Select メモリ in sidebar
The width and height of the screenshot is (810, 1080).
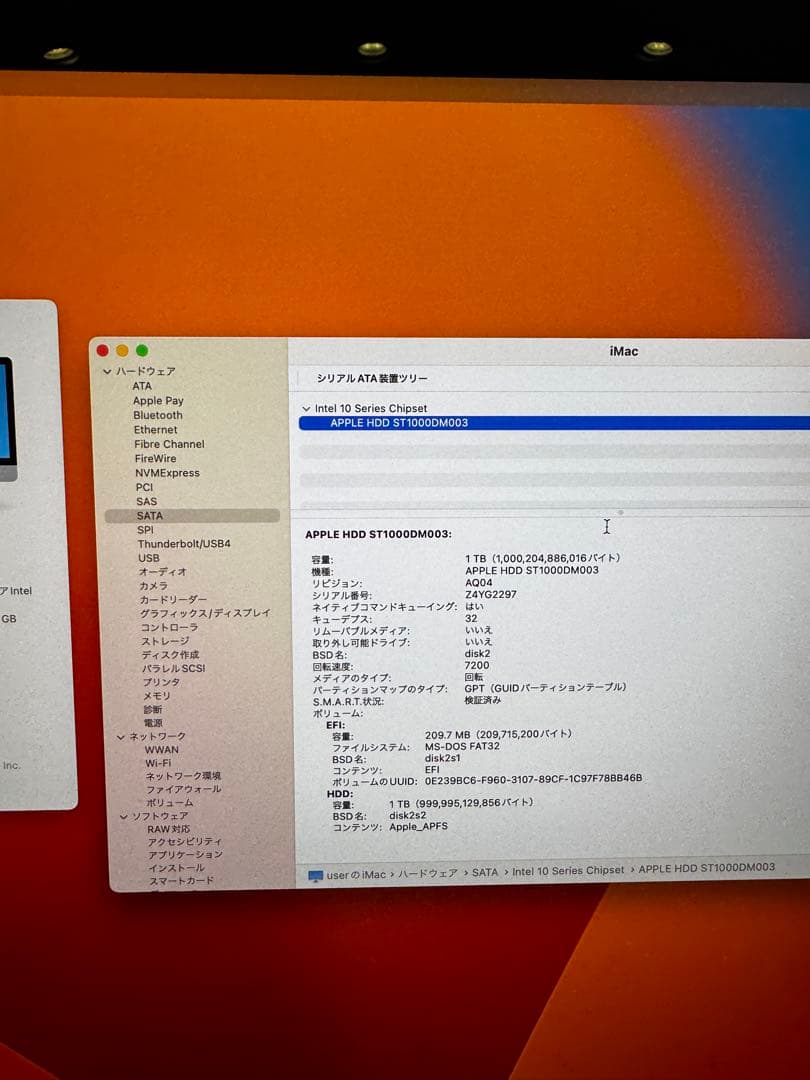pos(157,696)
